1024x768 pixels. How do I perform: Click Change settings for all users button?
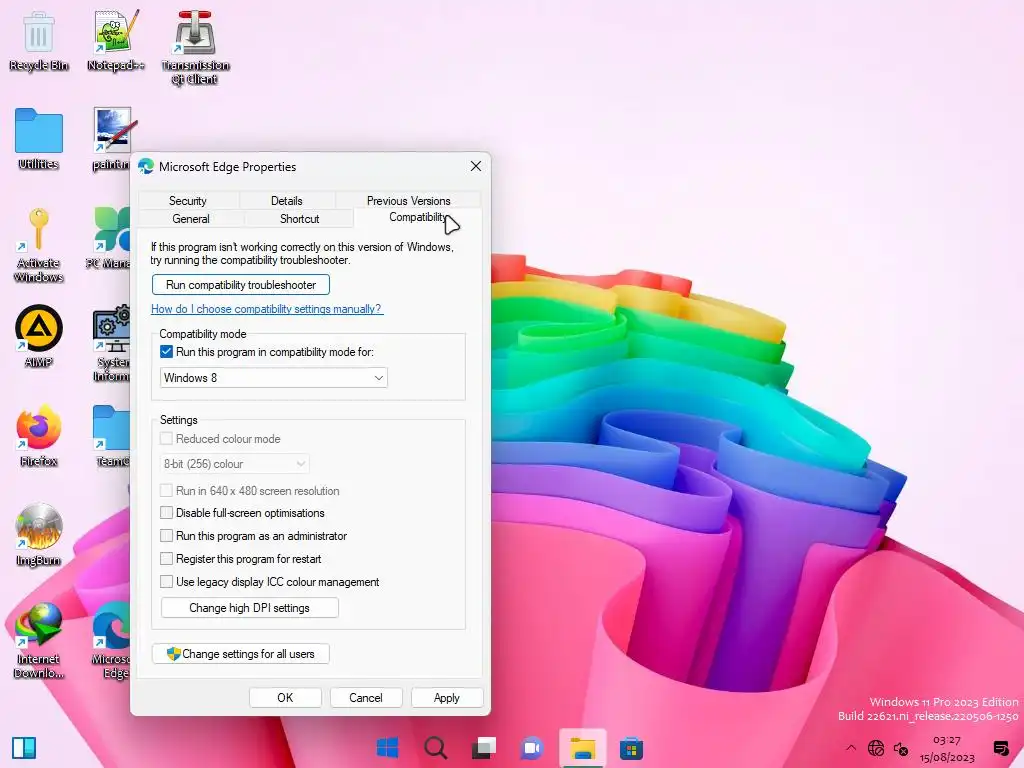(x=240, y=654)
